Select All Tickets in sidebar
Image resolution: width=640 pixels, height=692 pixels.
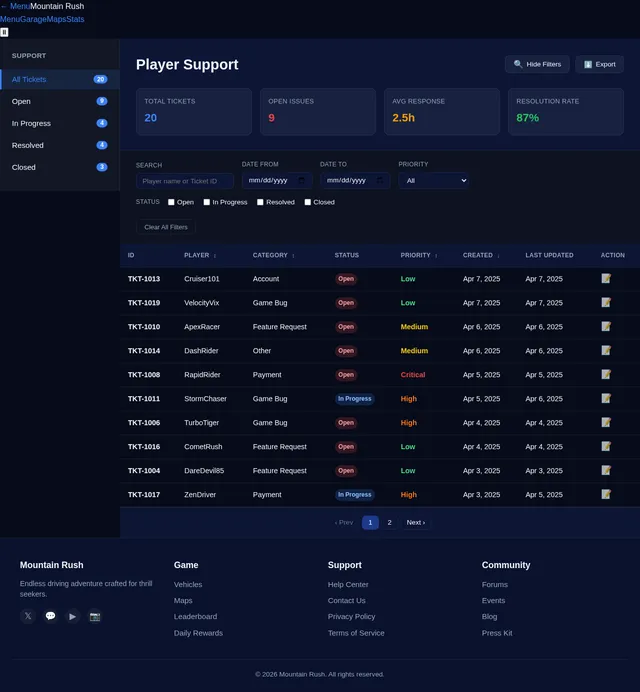click(x=60, y=79)
